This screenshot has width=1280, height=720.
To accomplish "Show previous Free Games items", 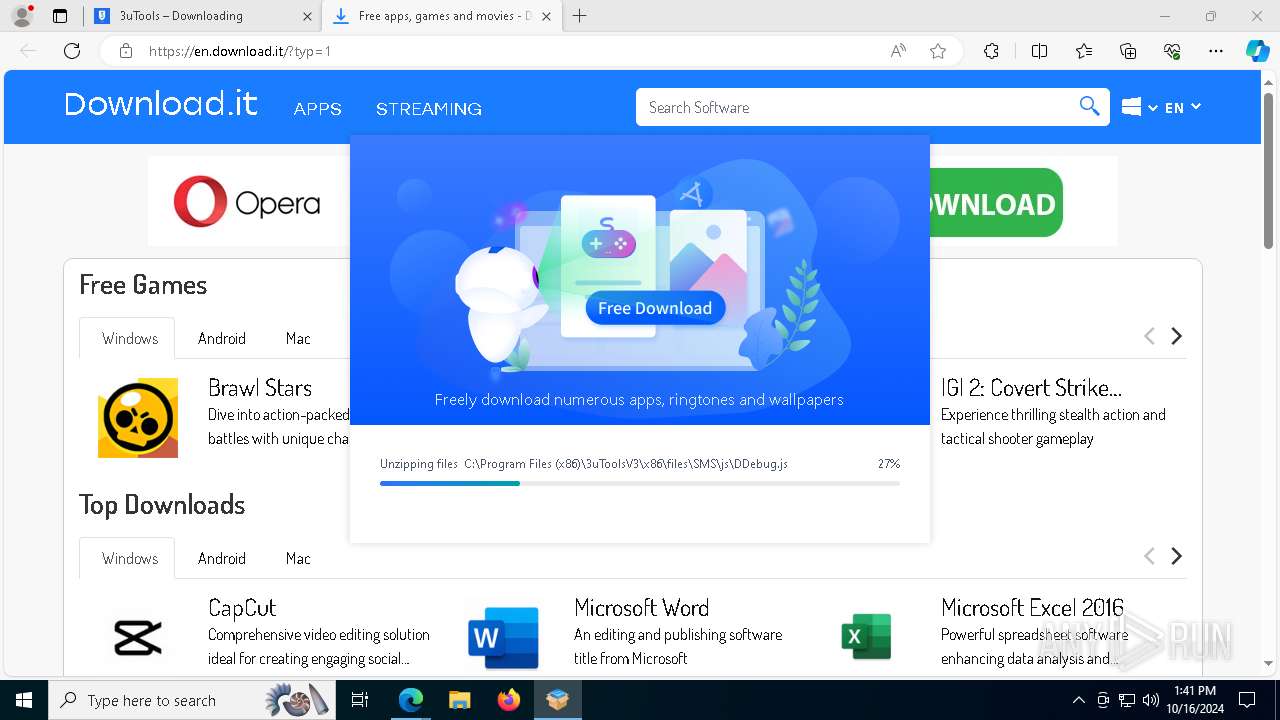I will 1149,336.
